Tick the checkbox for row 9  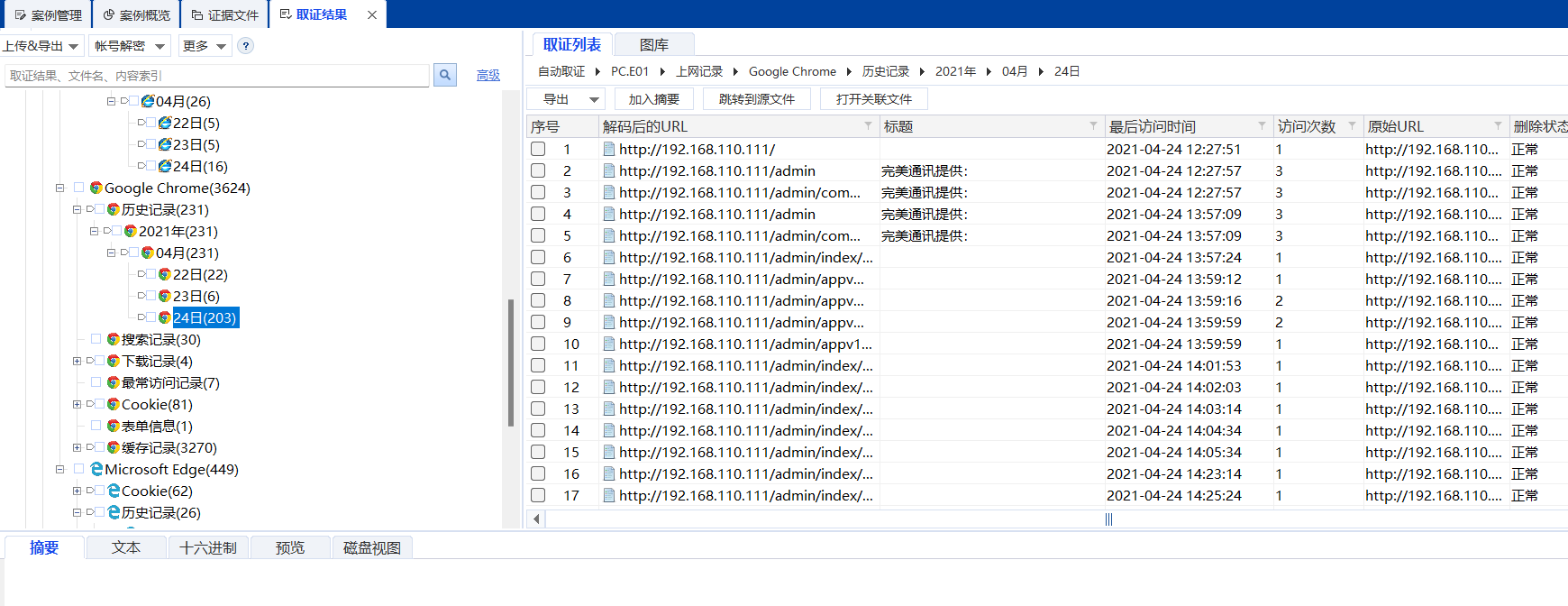538,322
